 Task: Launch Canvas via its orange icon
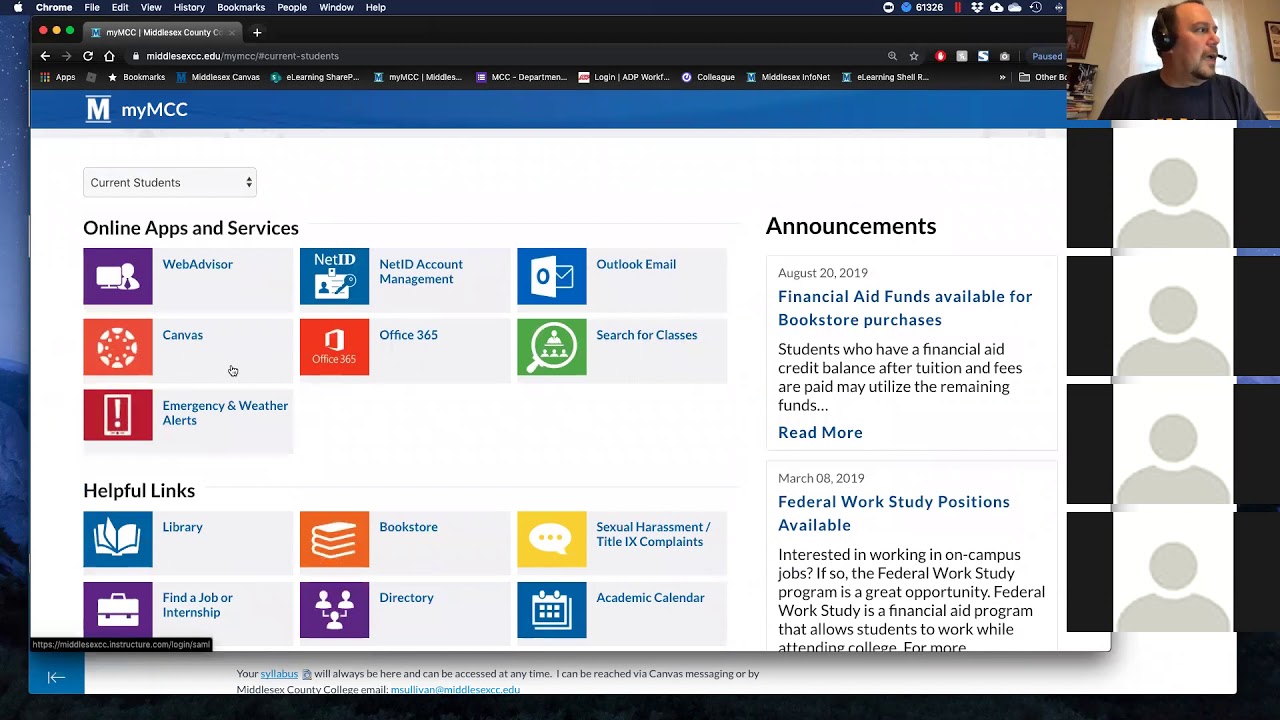118,347
